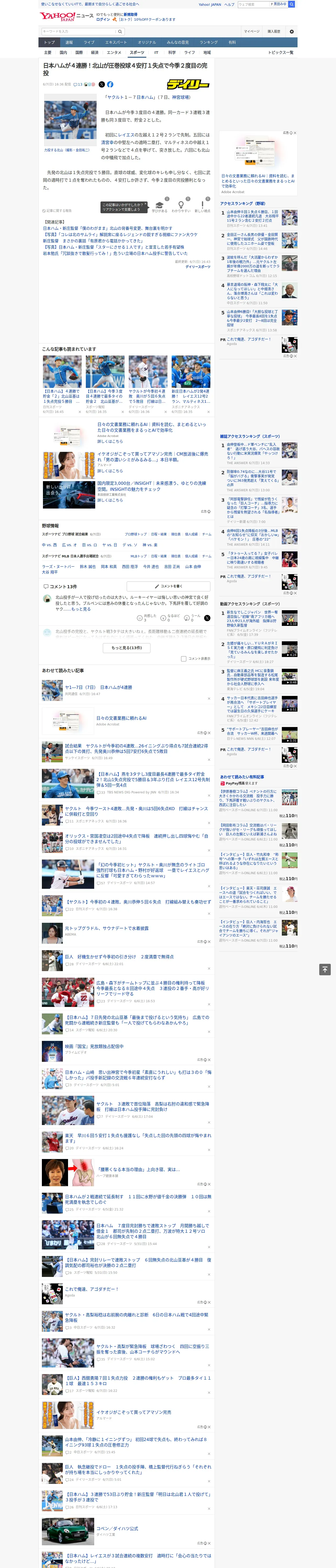Open 購入履歴 link
The height and width of the screenshot is (1568, 336).
pyautogui.click(x=274, y=32)
